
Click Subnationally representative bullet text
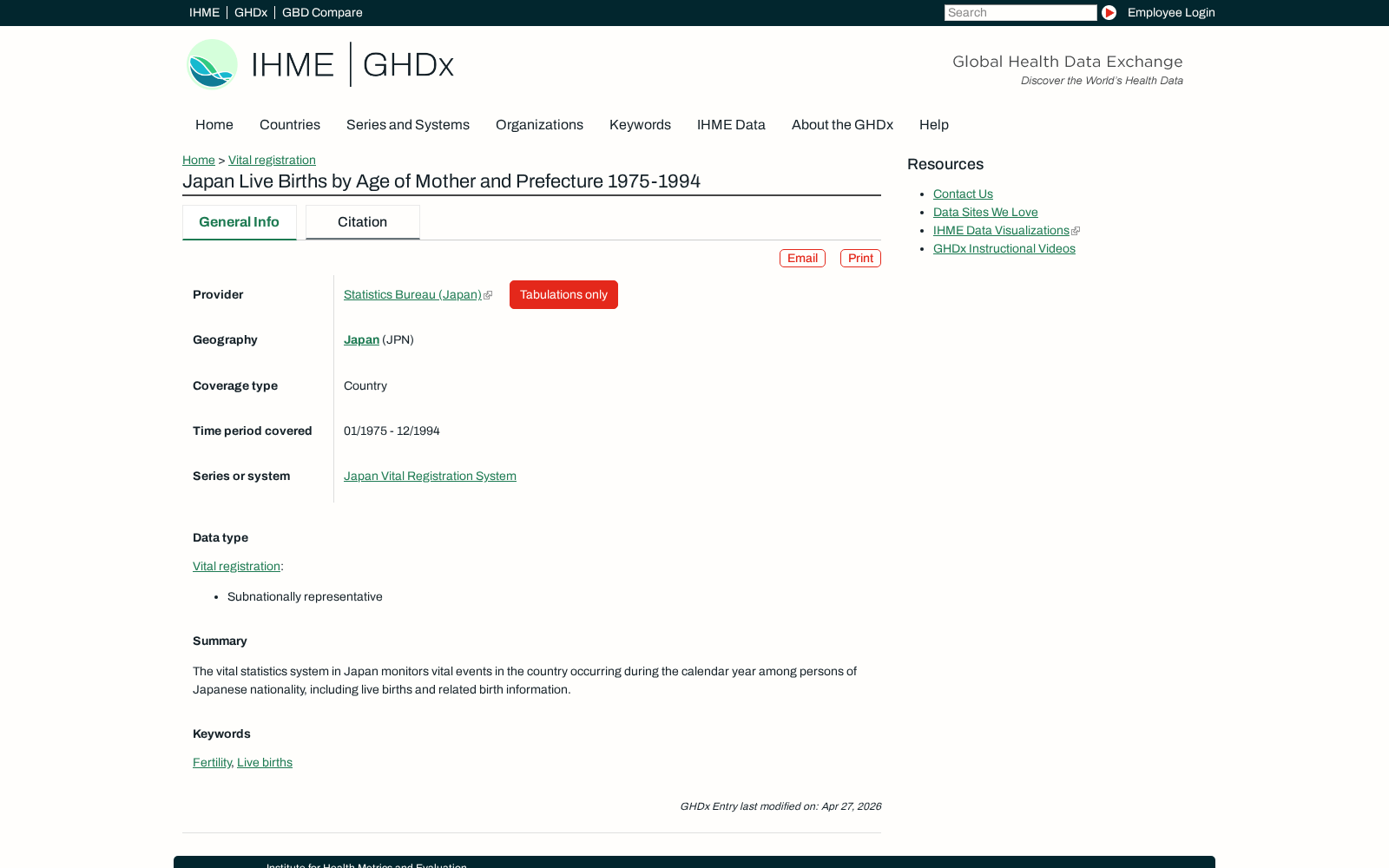[x=305, y=596]
